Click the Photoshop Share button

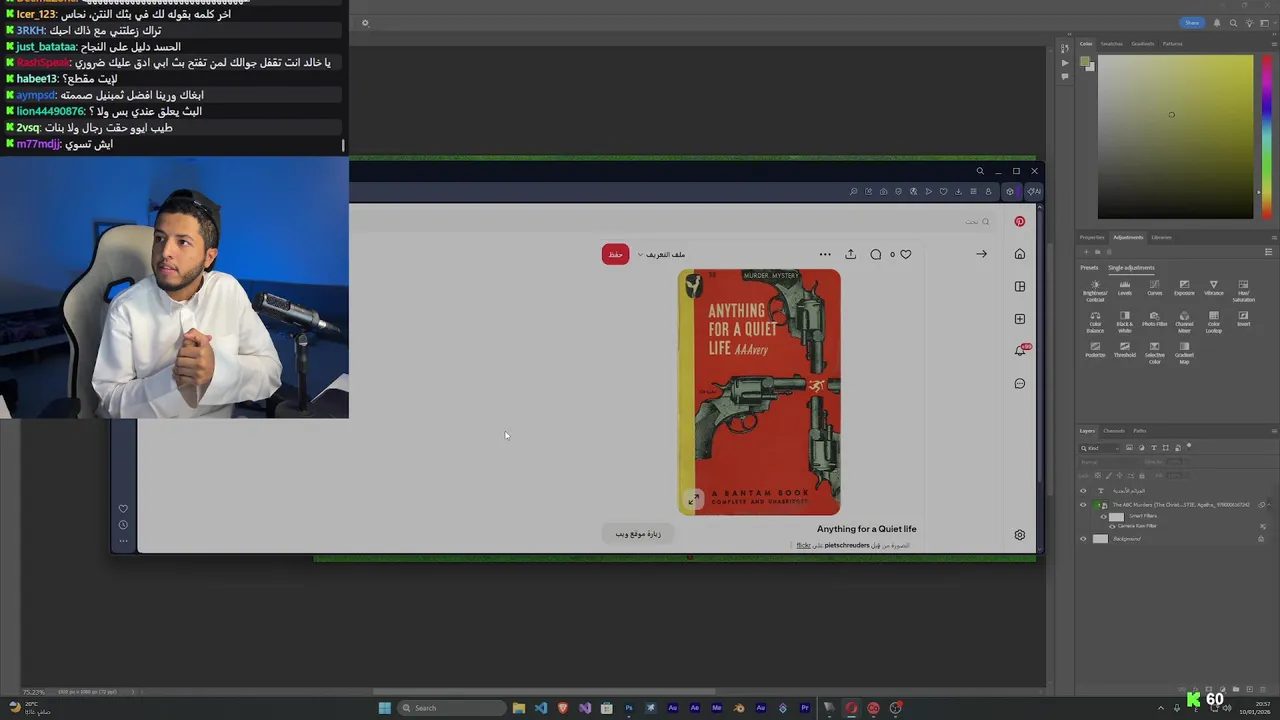(x=1192, y=23)
